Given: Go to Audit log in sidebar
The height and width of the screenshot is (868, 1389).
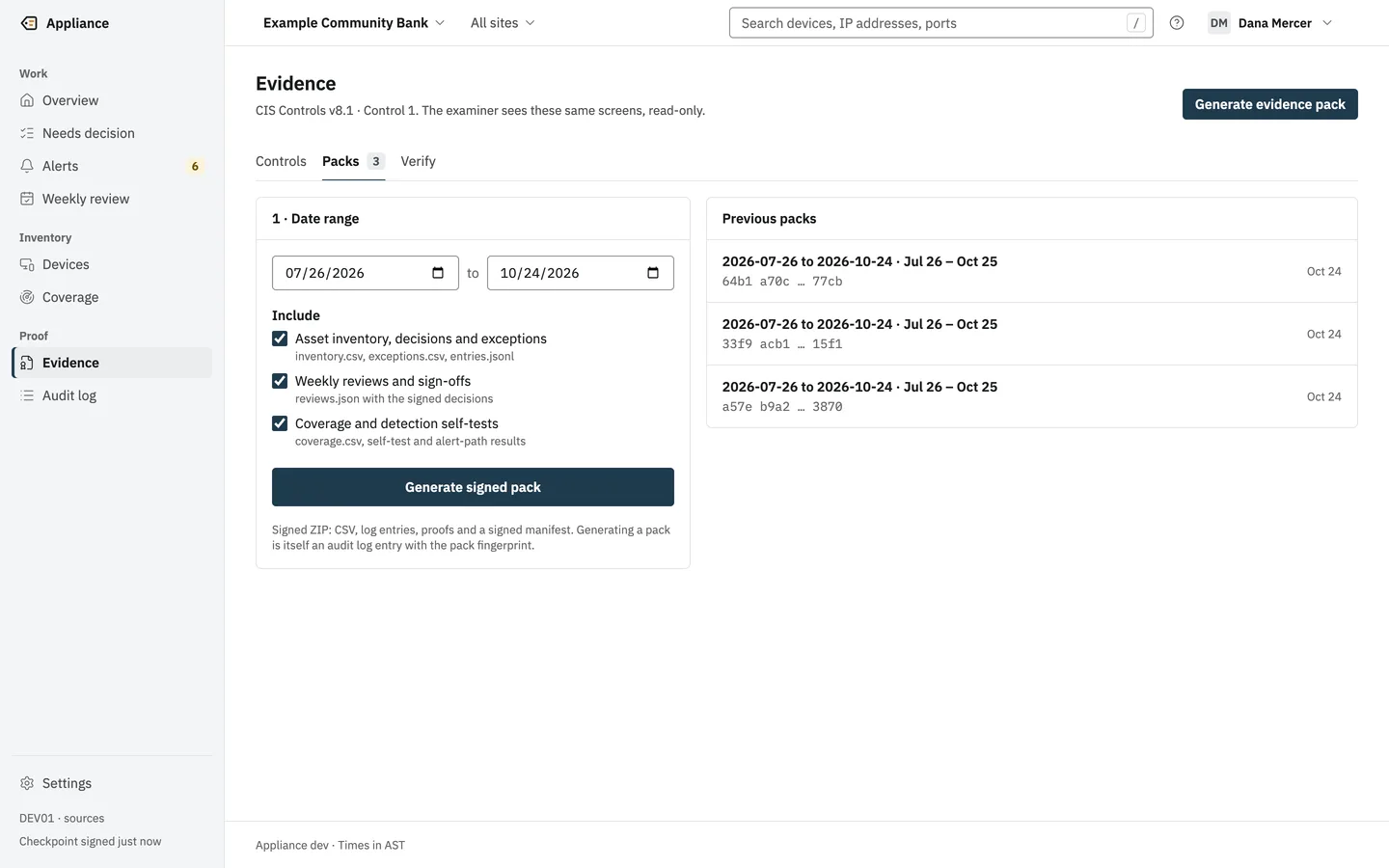Looking at the screenshot, I should click(112, 395).
